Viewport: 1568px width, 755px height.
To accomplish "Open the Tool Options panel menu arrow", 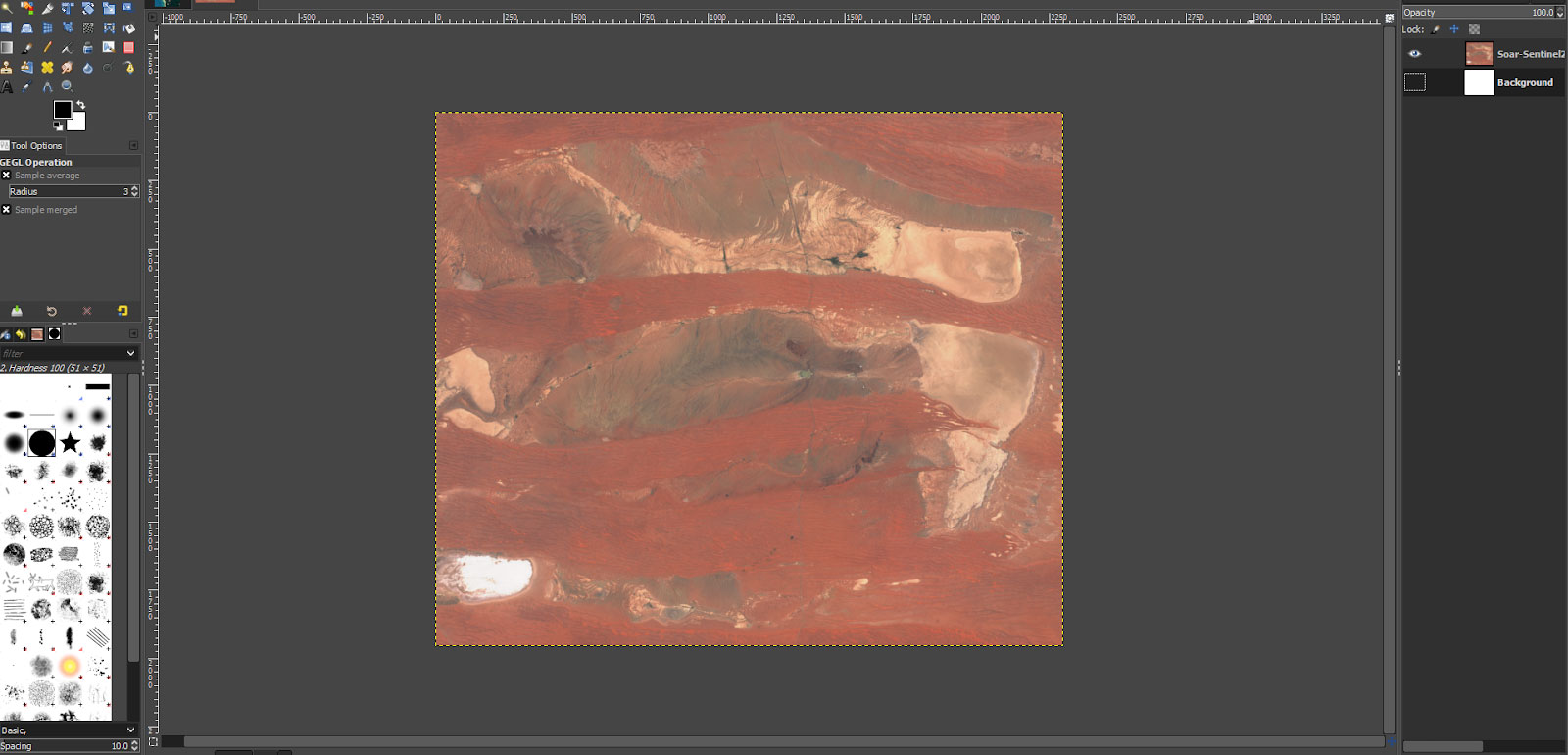I will click(x=134, y=145).
